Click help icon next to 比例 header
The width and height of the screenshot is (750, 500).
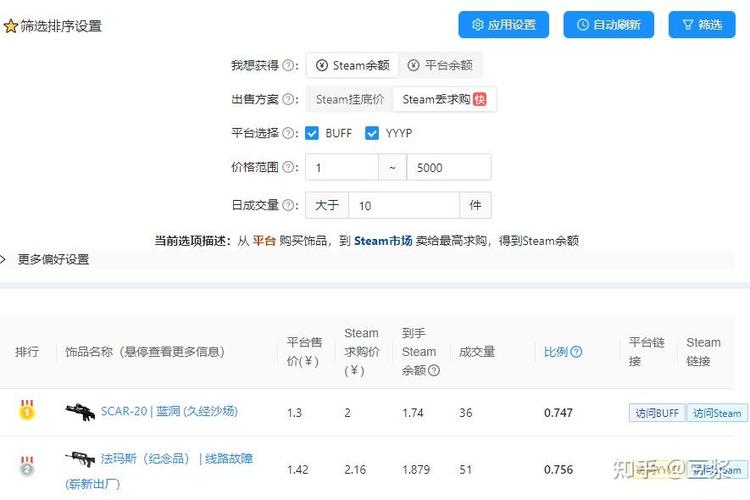pyautogui.click(x=576, y=352)
